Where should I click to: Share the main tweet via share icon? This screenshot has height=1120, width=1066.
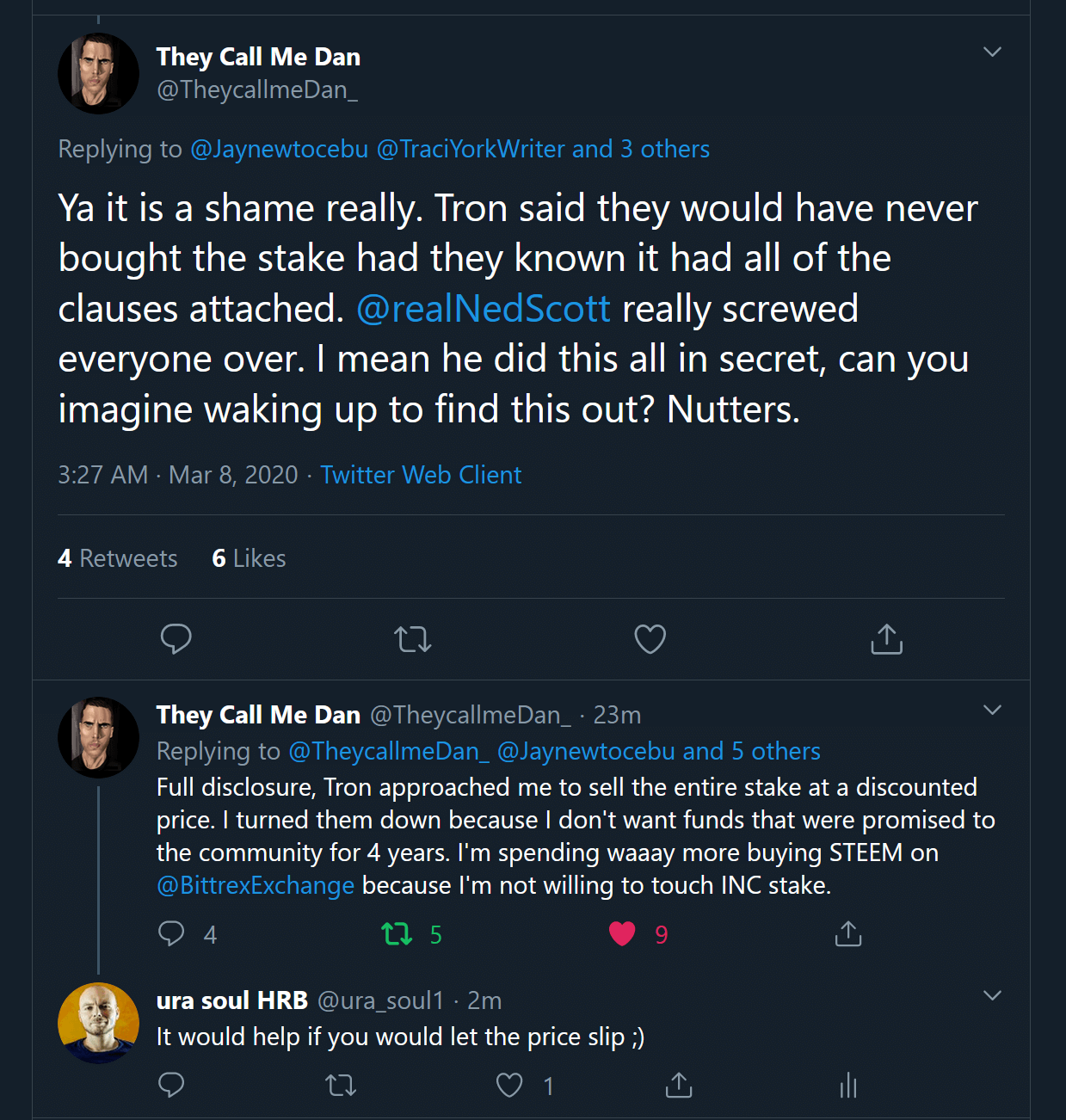(x=886, y=639)
